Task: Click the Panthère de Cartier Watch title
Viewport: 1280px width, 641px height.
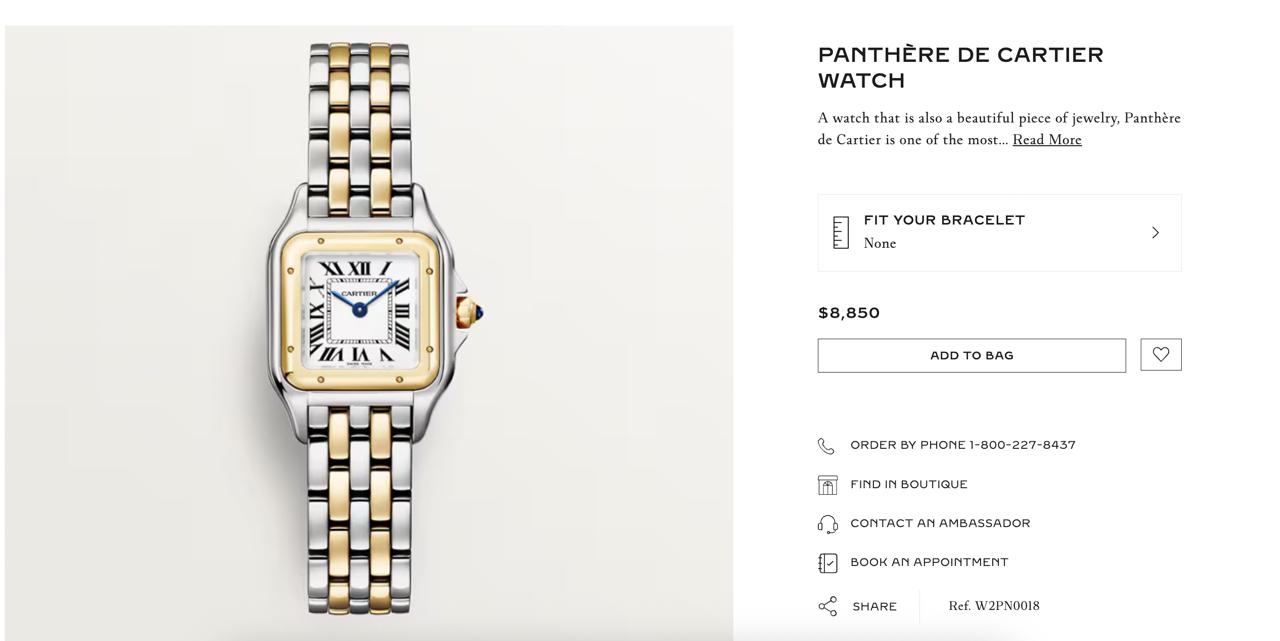Action: coord(960,68)
